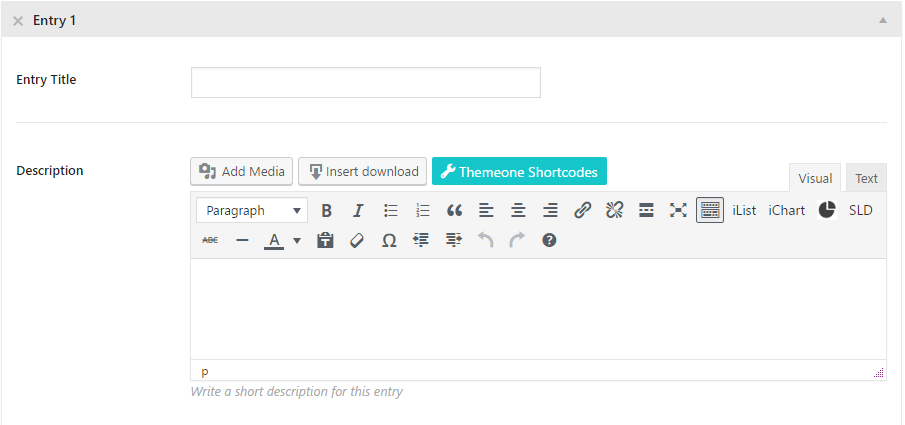This screenshot has width=905, height=425.
Task: Click the remove link icon
Action: point(614,211)
